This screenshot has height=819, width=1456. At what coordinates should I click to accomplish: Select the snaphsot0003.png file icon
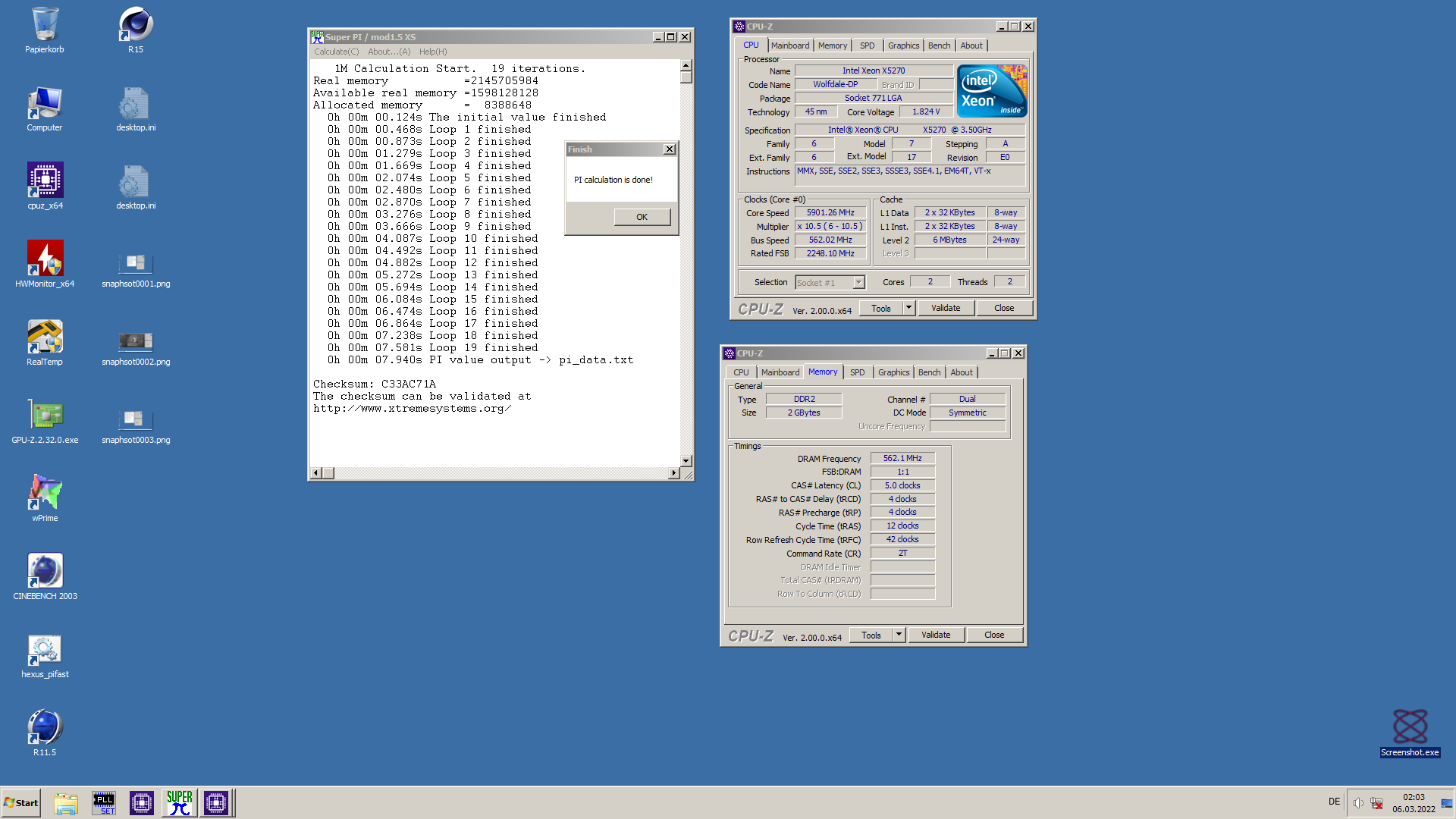click(136, 427)
